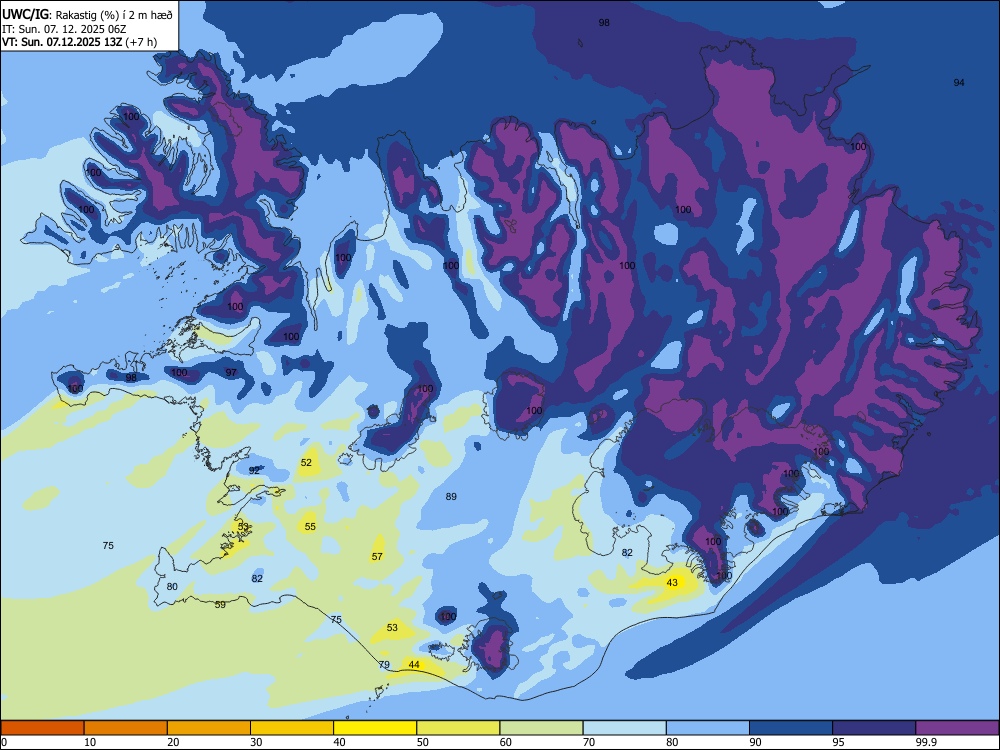Select the dark blue 90–95 legend swatch

point(791,728)
